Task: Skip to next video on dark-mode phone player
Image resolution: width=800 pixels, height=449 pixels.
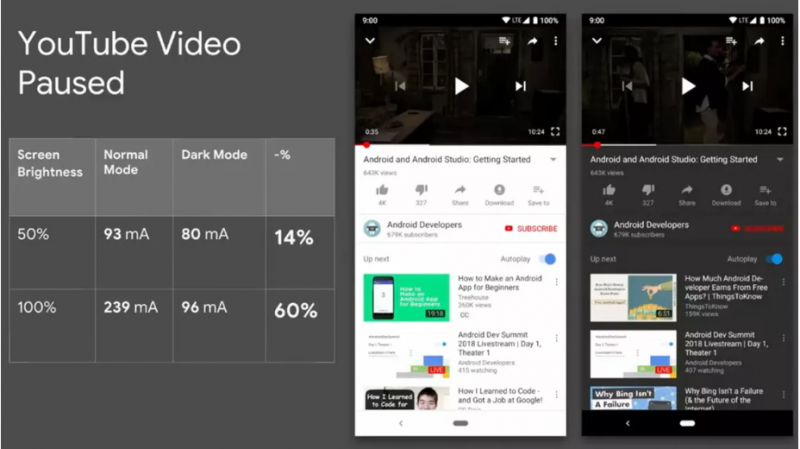Action: coord(747,87)
